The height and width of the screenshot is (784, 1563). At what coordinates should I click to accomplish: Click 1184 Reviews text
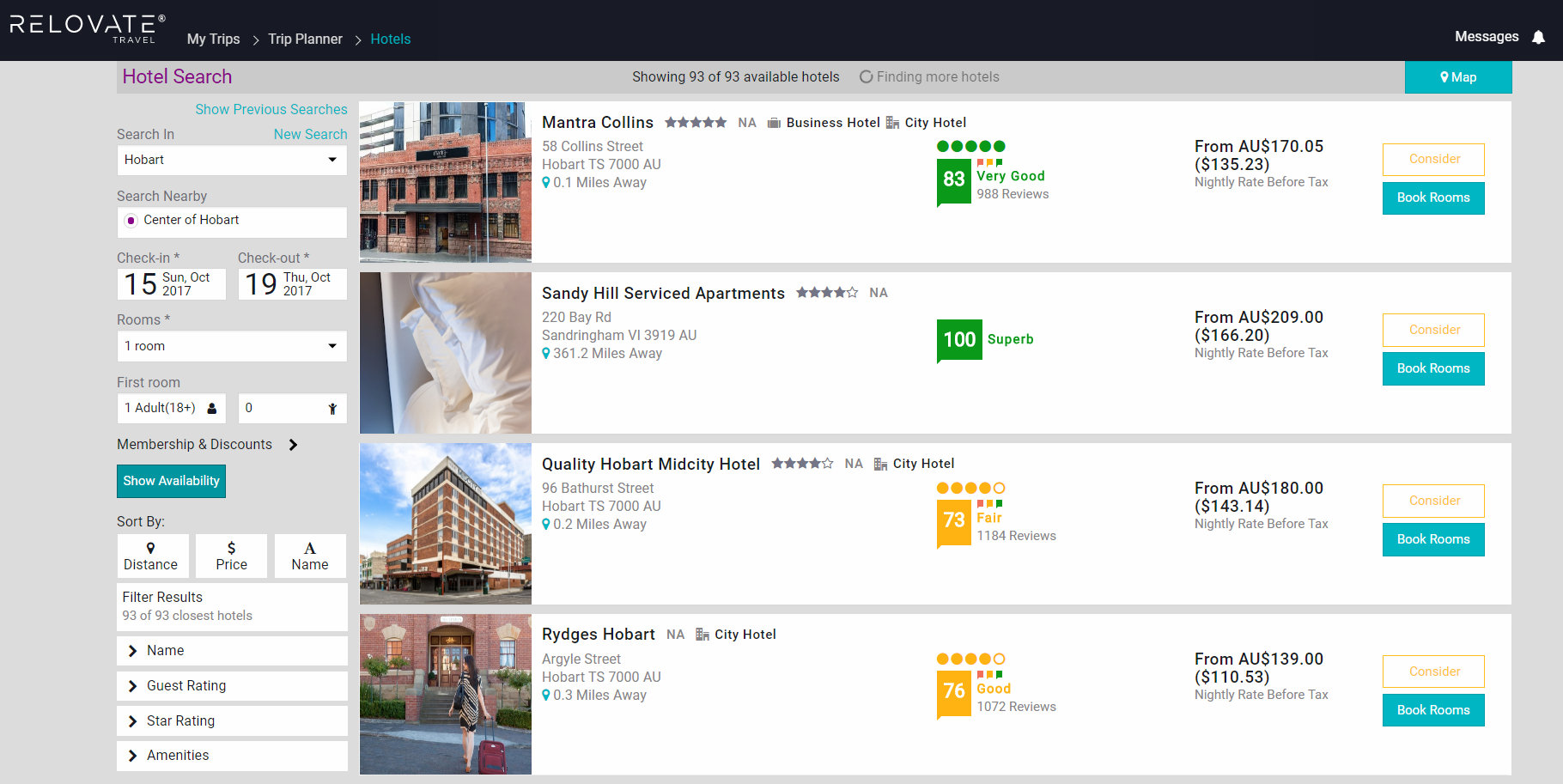[1016, 537]
